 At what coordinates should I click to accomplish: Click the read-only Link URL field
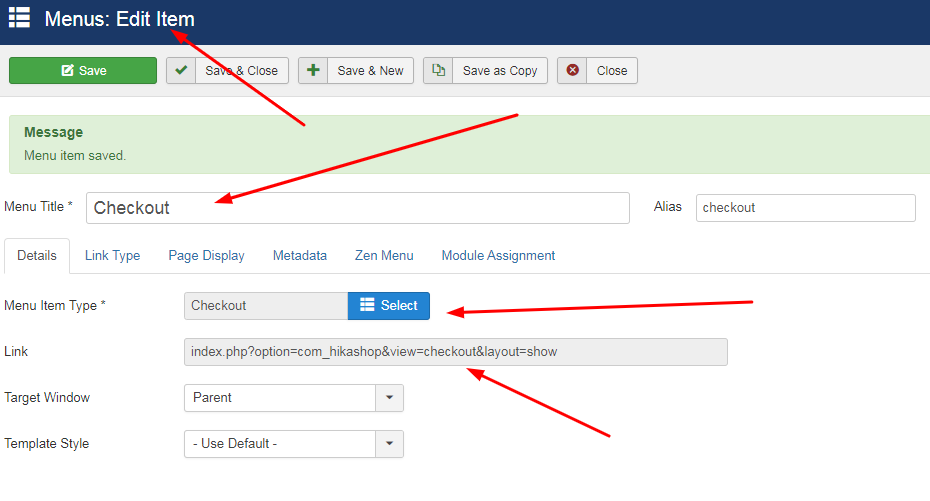[456, 352]
